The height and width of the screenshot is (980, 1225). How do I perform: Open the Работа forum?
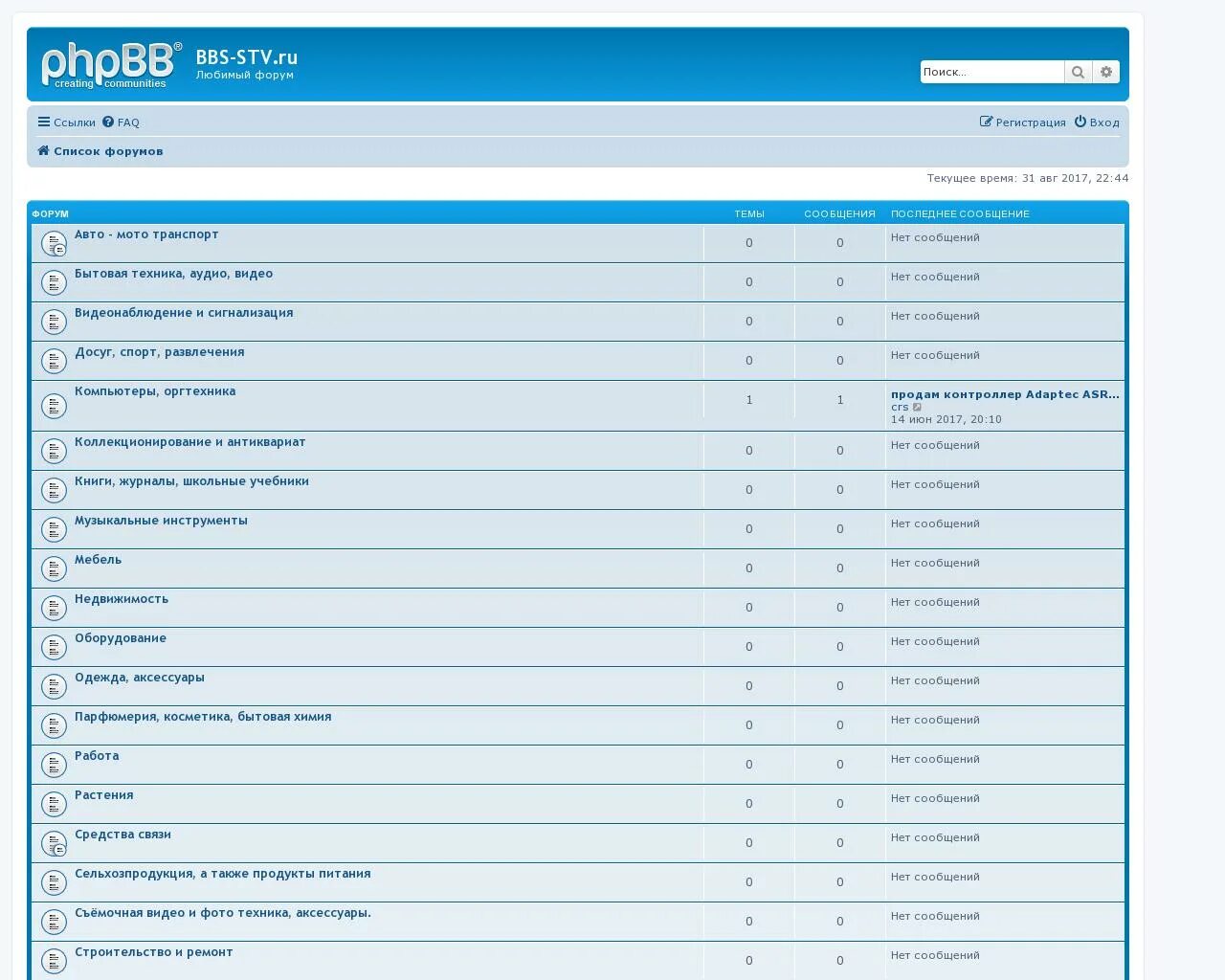[97, 756]
